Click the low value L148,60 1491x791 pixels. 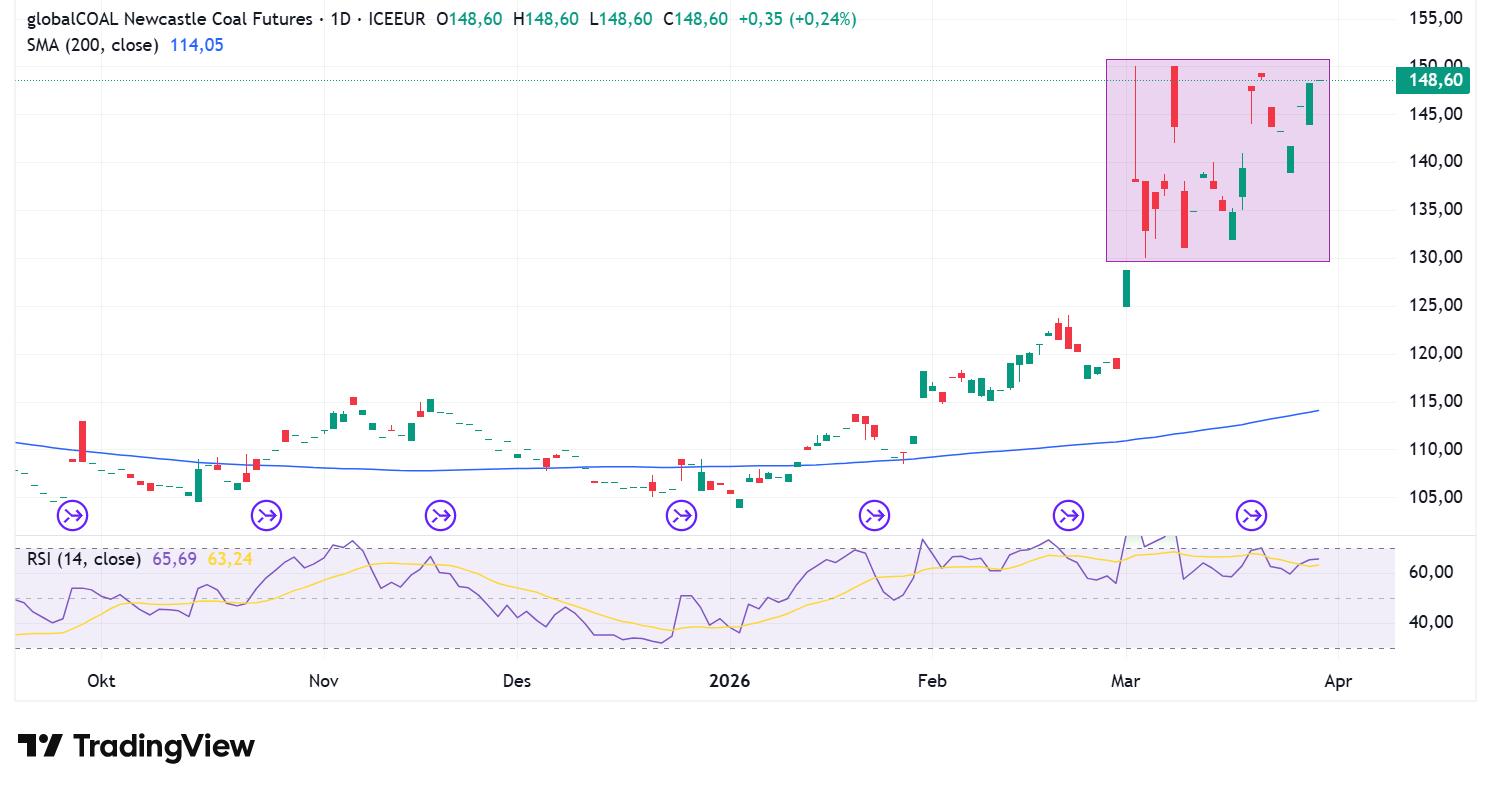click(x=621, y=19)
